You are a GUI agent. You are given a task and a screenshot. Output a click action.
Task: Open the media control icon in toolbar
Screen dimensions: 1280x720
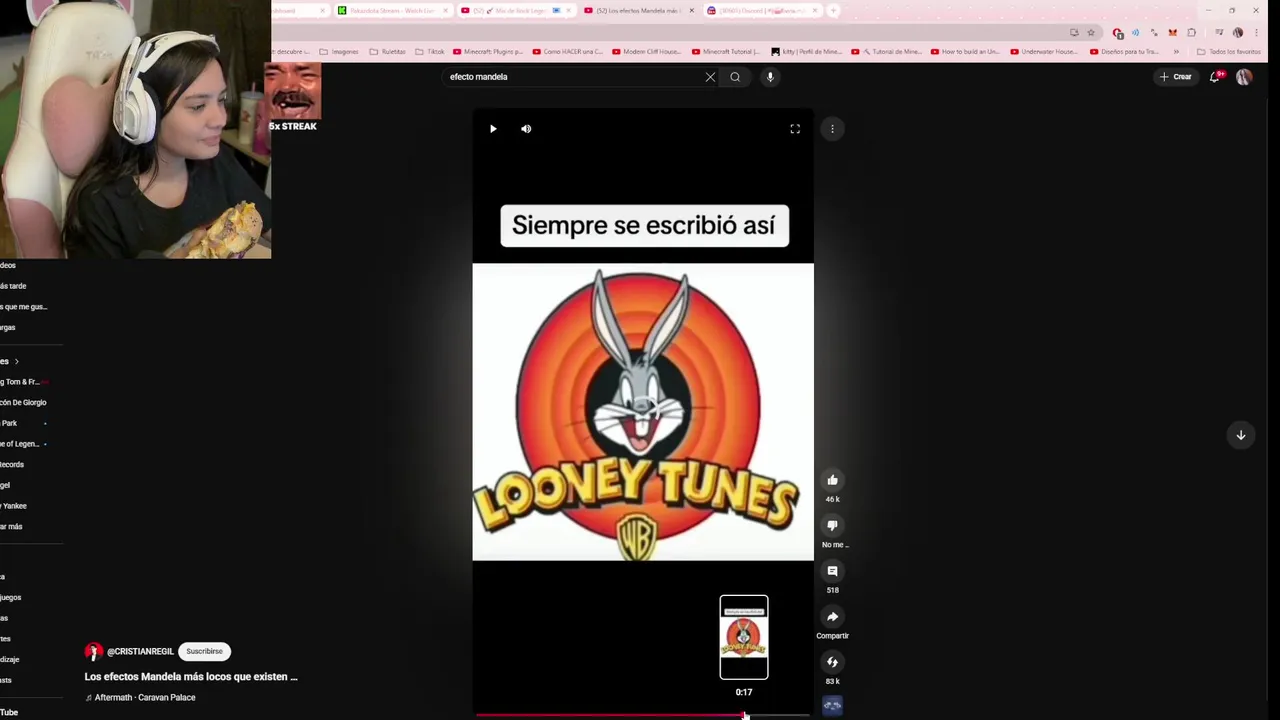point(1219,32)
